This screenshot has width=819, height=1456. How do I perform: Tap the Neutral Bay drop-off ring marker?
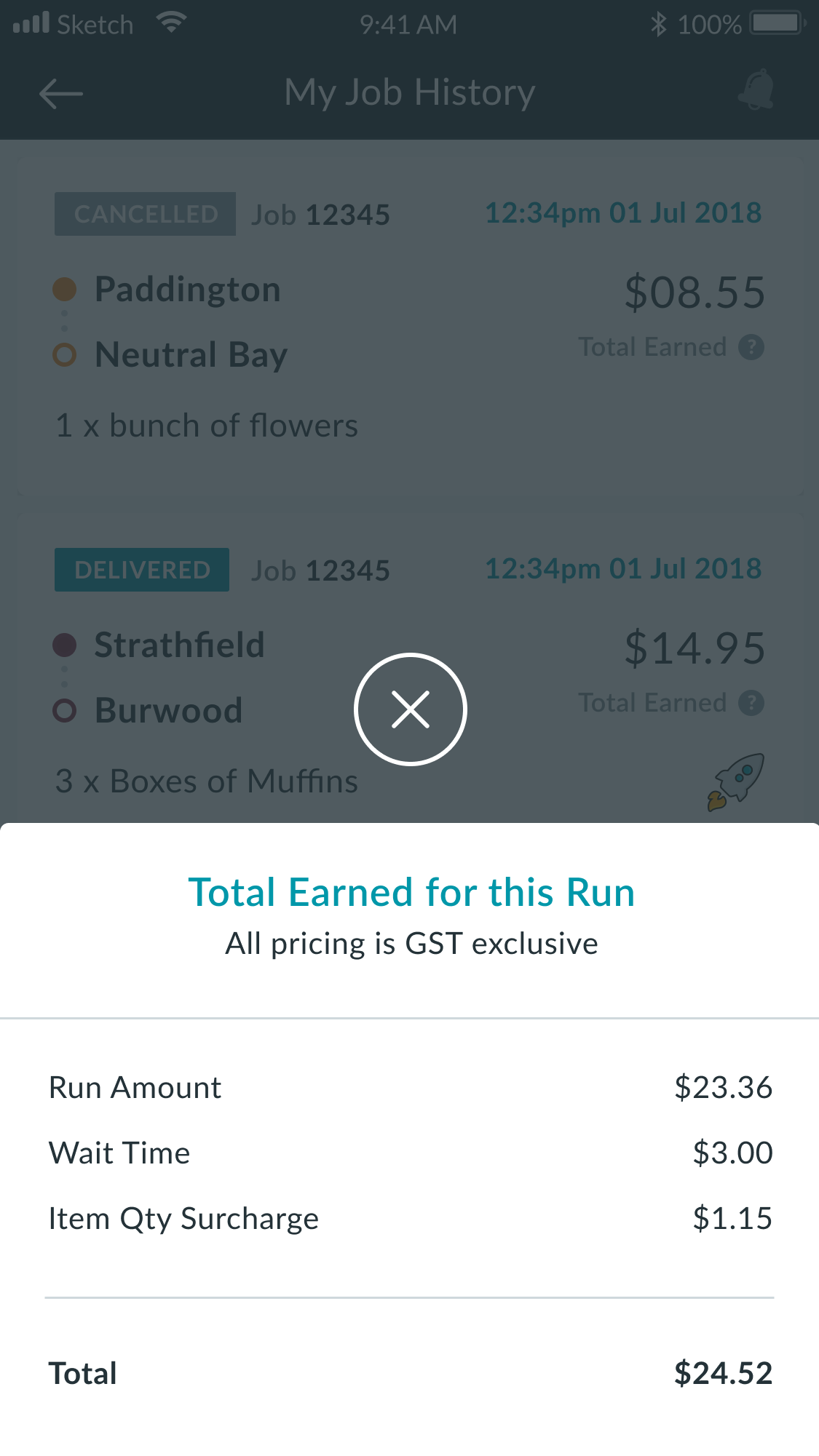(65, 355)
